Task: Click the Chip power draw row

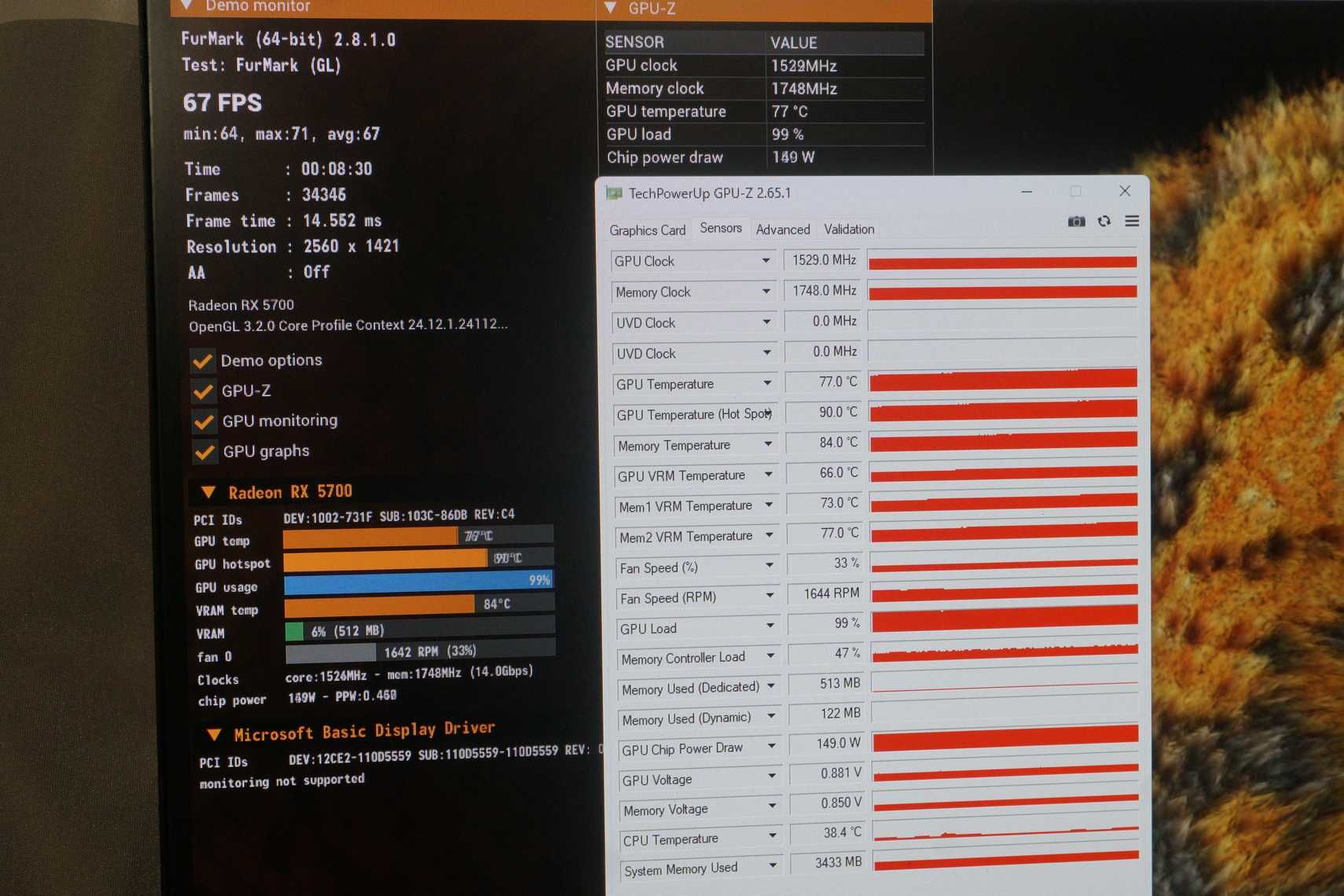Action: tap(764, 157)
